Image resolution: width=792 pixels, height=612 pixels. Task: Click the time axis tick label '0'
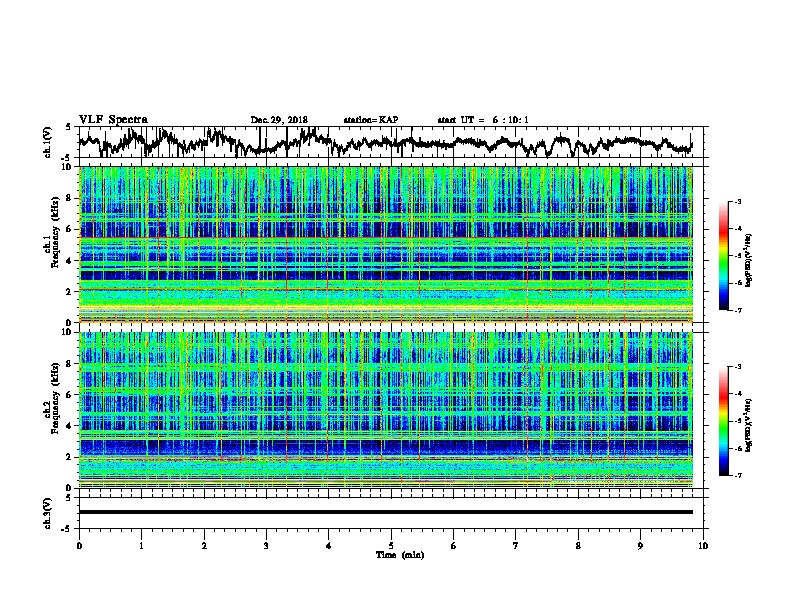79,546
